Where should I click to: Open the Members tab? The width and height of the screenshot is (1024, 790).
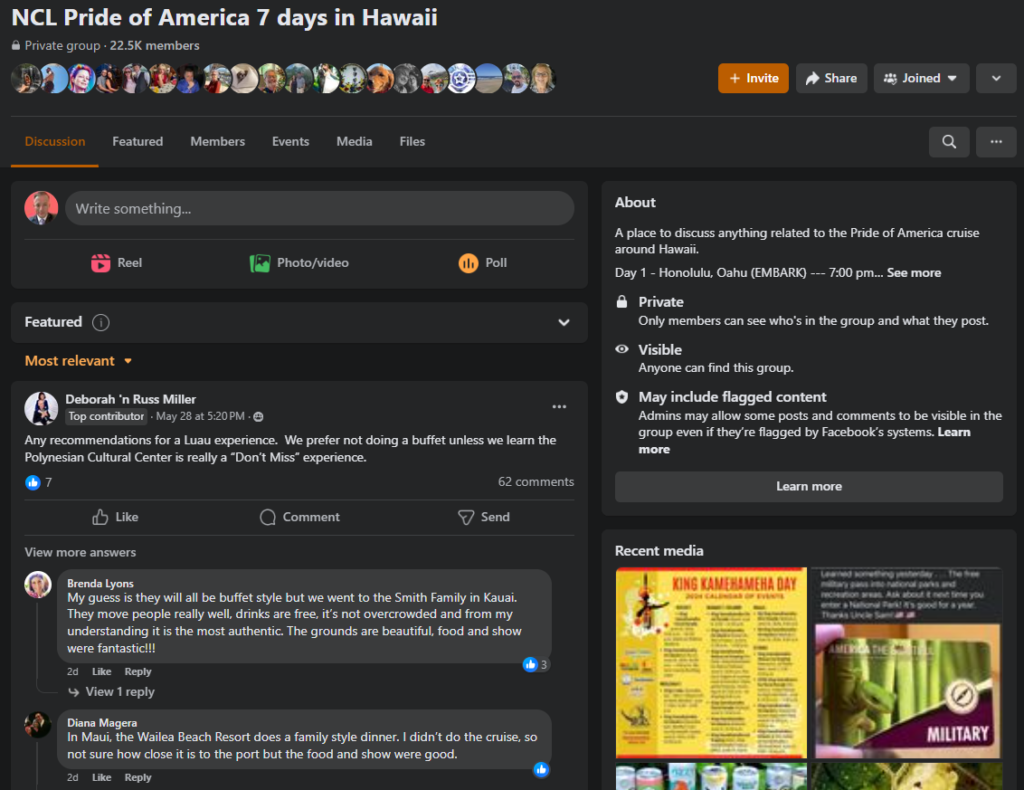click(x=217, y=142)
